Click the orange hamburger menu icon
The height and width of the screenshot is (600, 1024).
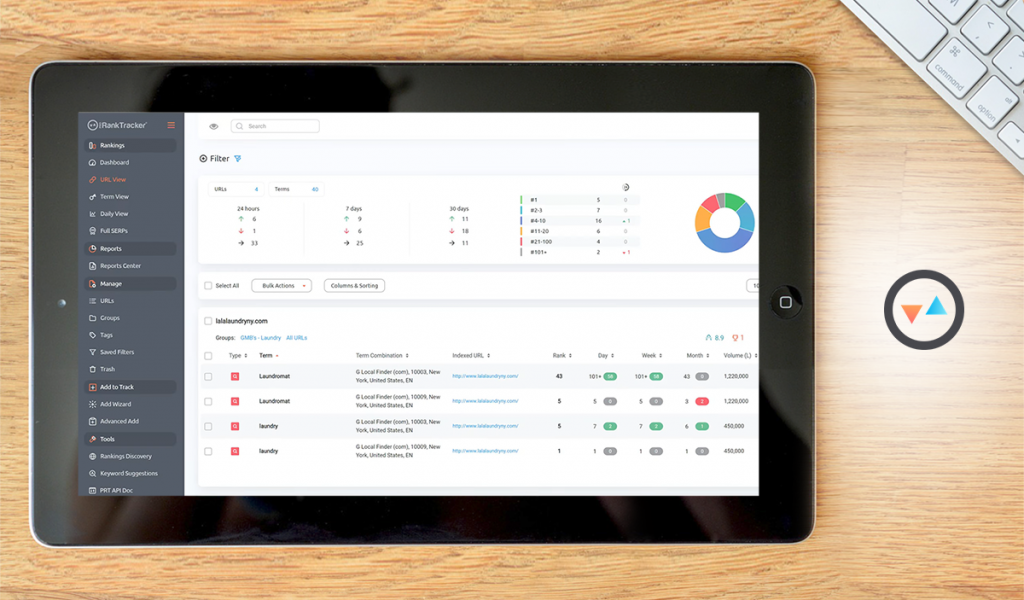click(171, 125)
